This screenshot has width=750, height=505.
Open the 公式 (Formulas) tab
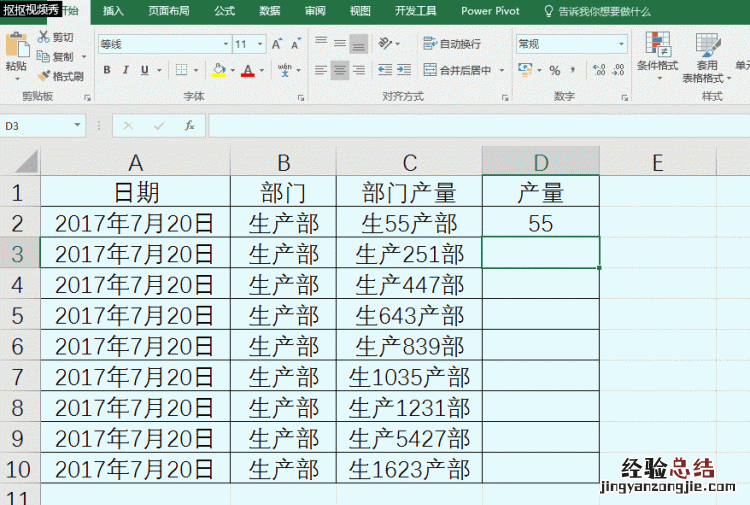click(224, 11)
